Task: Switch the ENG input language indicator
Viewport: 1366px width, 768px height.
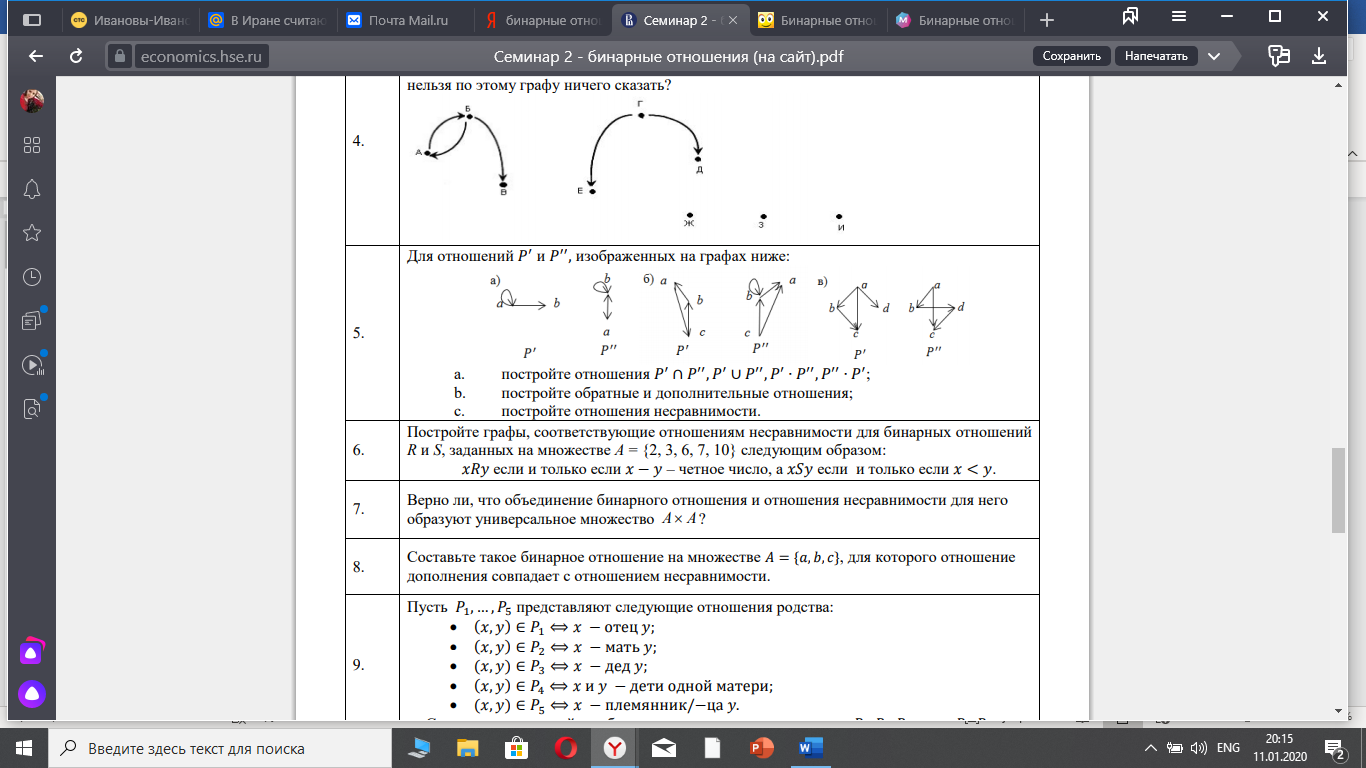Action: pyautogui.click(x=1229, y=748)
